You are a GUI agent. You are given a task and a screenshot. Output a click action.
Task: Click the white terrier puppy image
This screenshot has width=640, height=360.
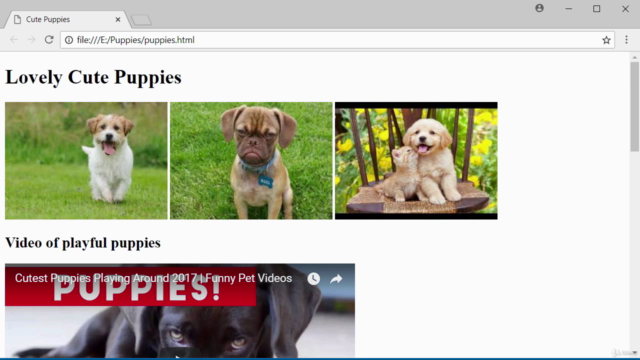86,161
